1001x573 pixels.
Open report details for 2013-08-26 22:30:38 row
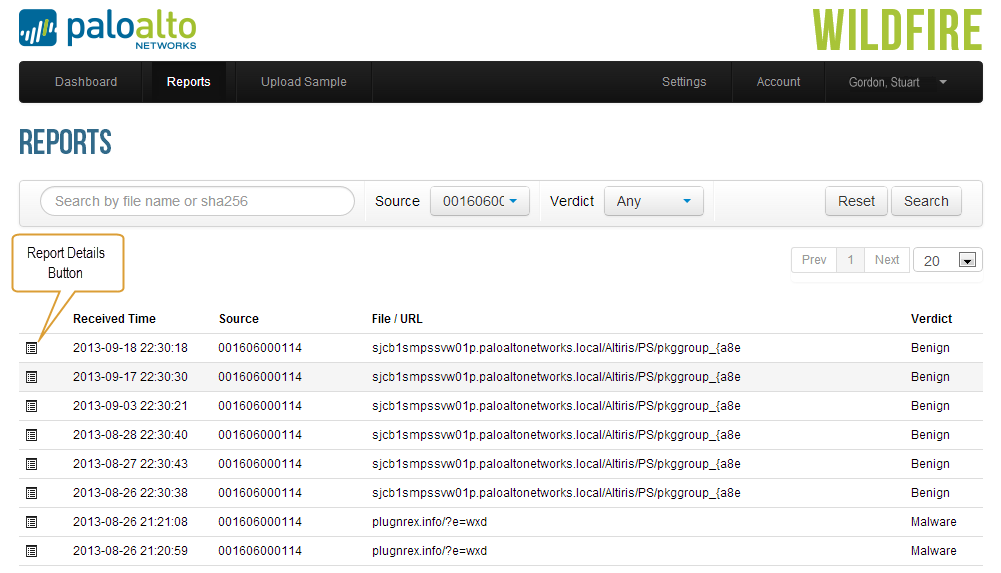[31, 493]
